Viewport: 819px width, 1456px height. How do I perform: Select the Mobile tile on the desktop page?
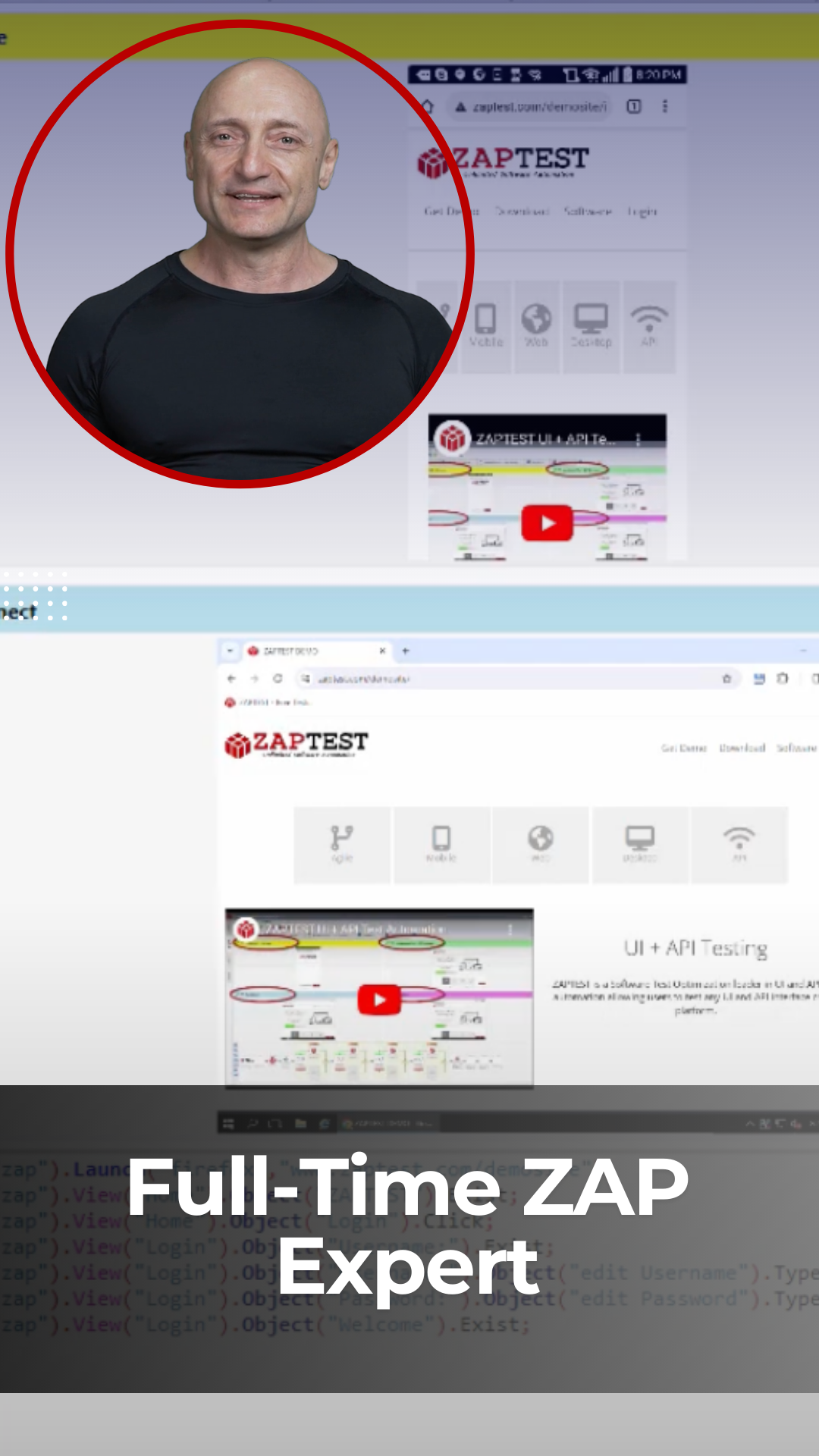(441, 845)
